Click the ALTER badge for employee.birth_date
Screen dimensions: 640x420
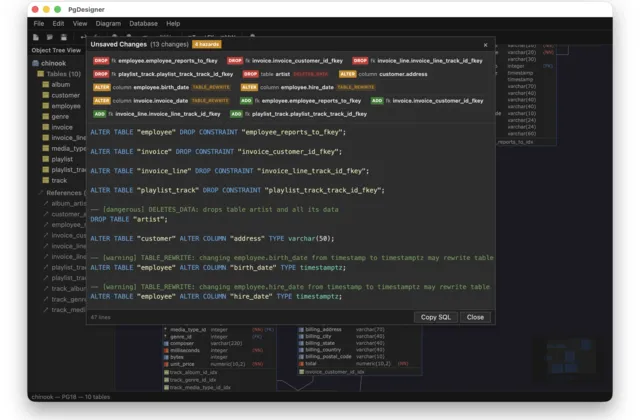102,87
